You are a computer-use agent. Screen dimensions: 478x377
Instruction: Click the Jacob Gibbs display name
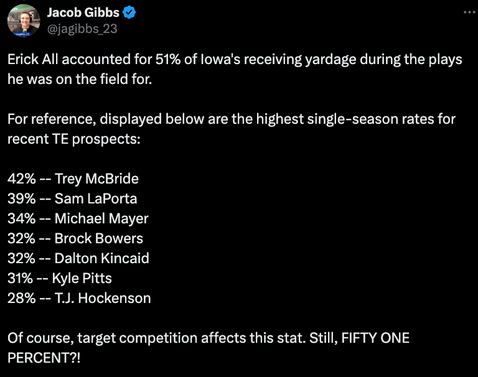coord(83,13)
